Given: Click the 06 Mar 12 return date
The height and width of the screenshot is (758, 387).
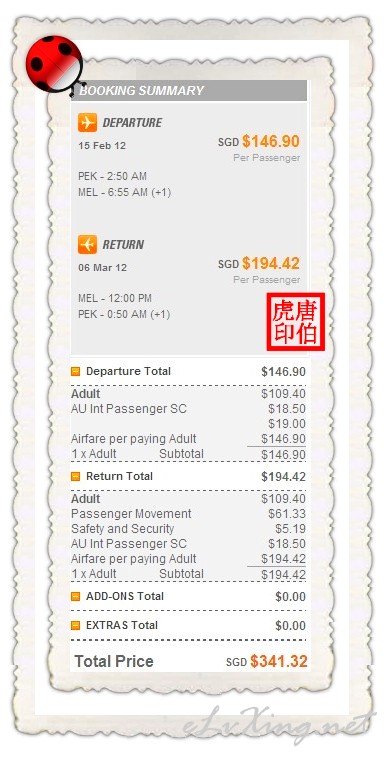Looking at the screenshot, I should [102, 267].
